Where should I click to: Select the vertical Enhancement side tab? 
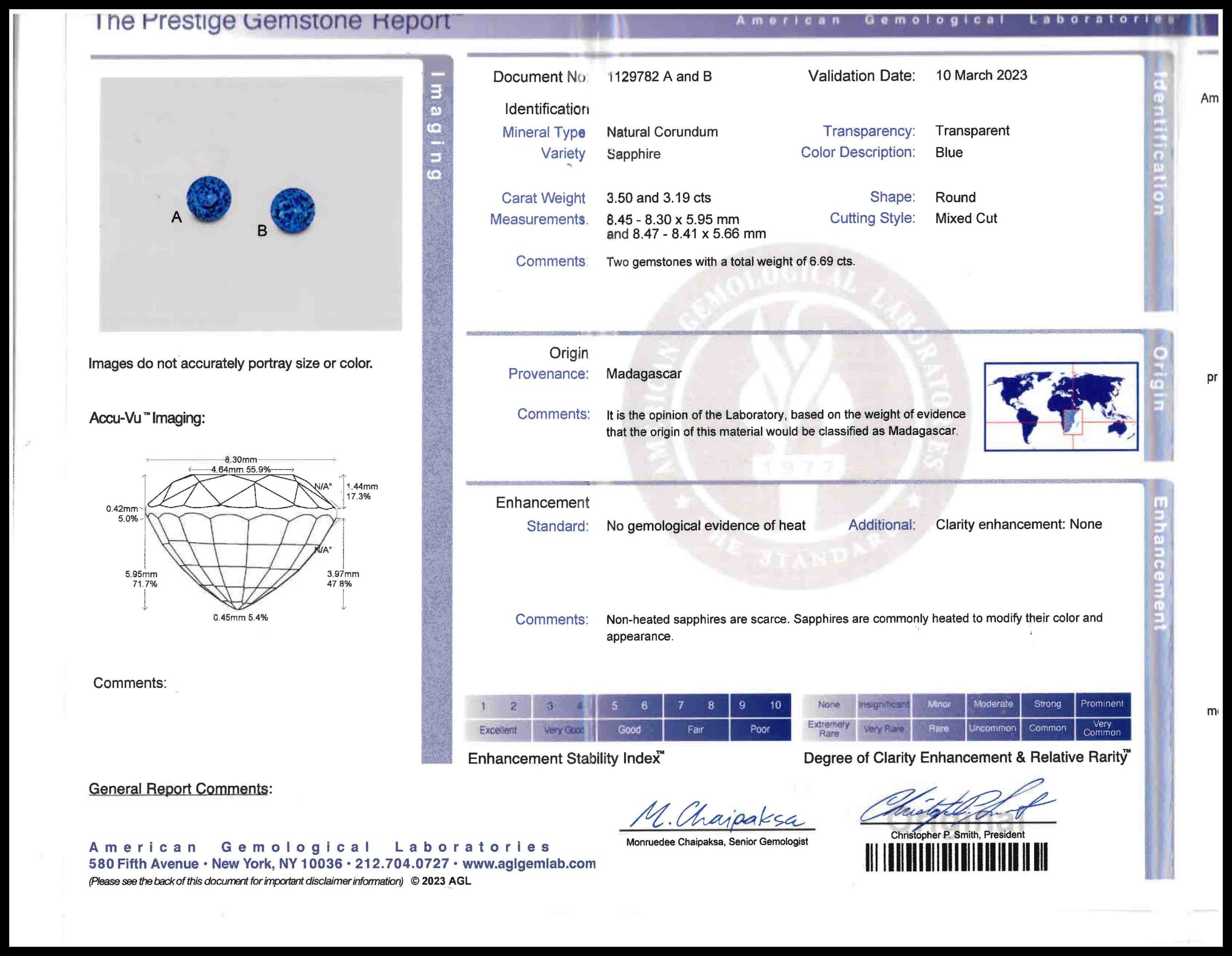1159,564
